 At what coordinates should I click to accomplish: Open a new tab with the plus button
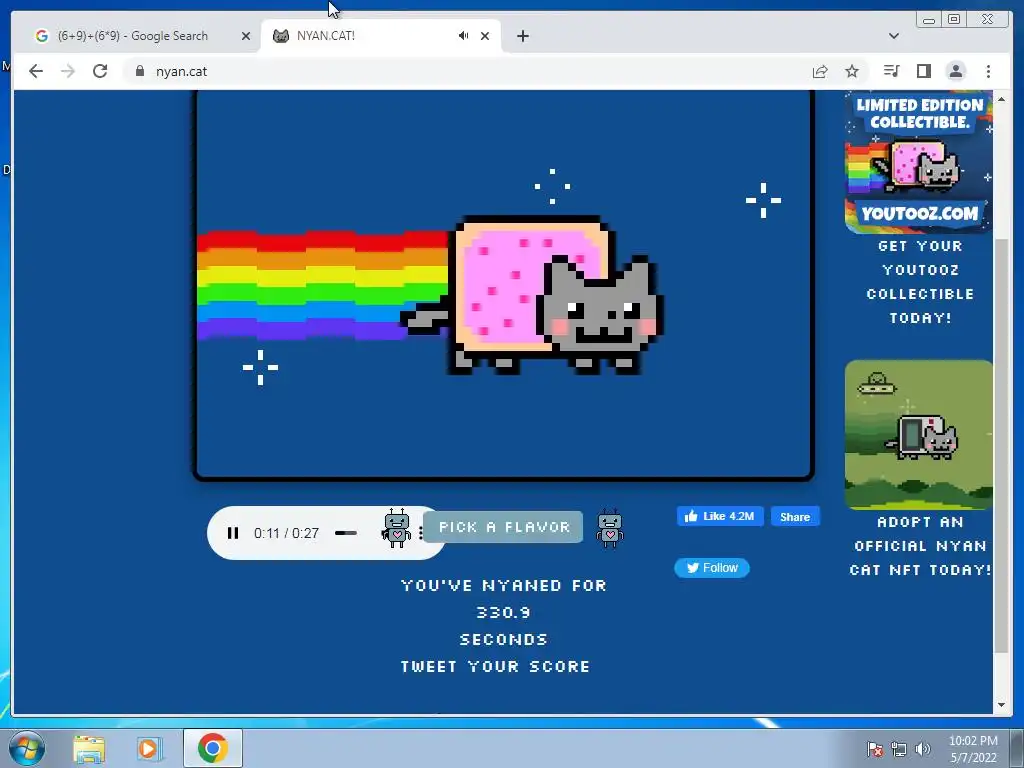pos(522,36)
